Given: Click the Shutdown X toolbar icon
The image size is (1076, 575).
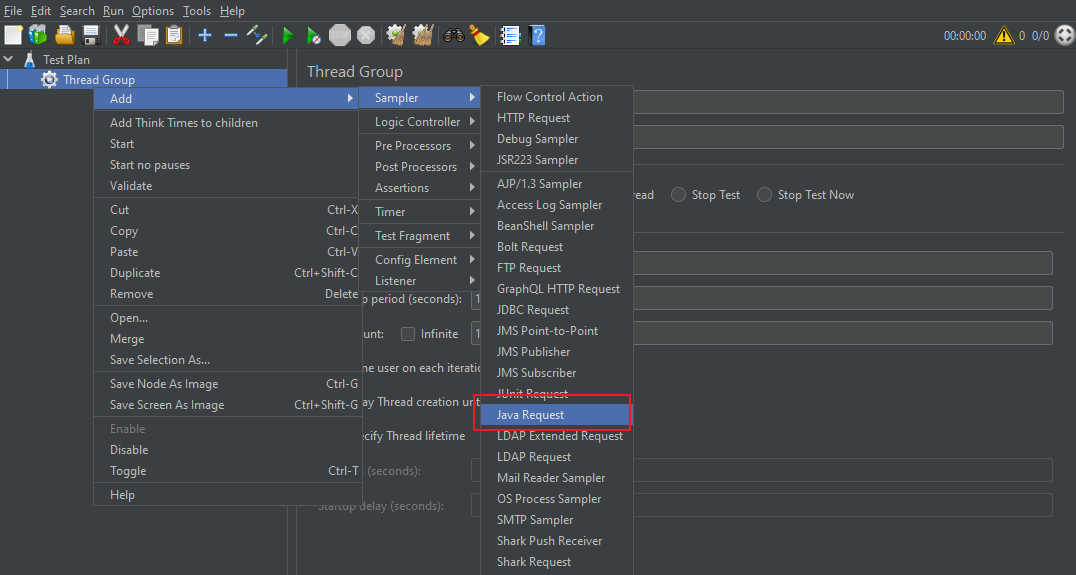Looking at the screenshot, I should pyautogui.click(x=366, y=35).
